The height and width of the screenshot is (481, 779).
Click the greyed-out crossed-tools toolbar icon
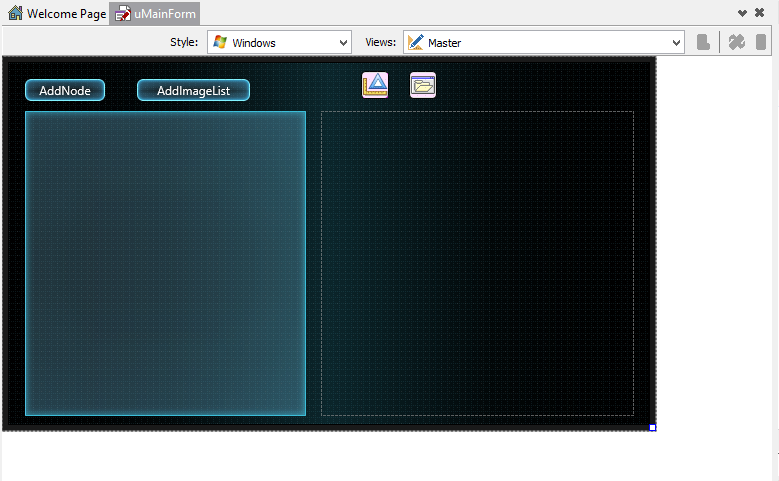736,42
